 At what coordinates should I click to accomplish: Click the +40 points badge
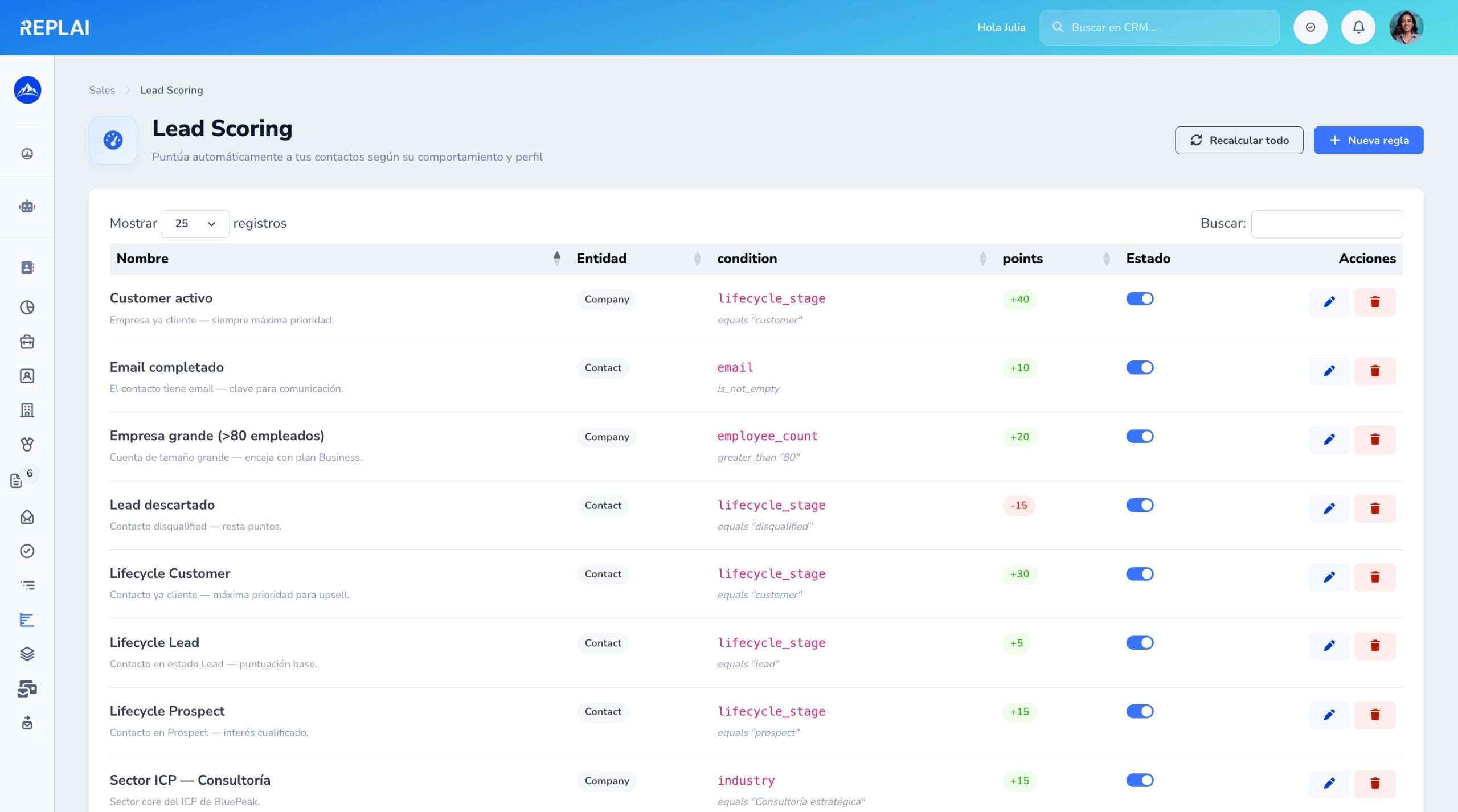pyautogui.click(x=1019, y=299)
